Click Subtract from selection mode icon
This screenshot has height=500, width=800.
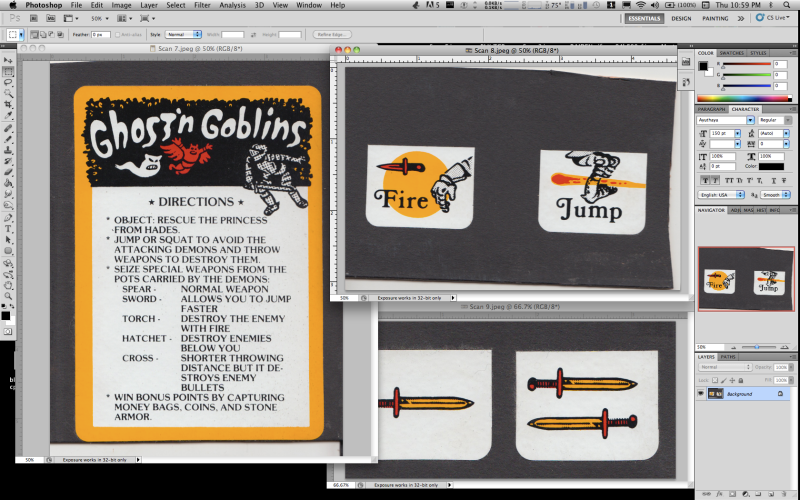click(52, 35)
